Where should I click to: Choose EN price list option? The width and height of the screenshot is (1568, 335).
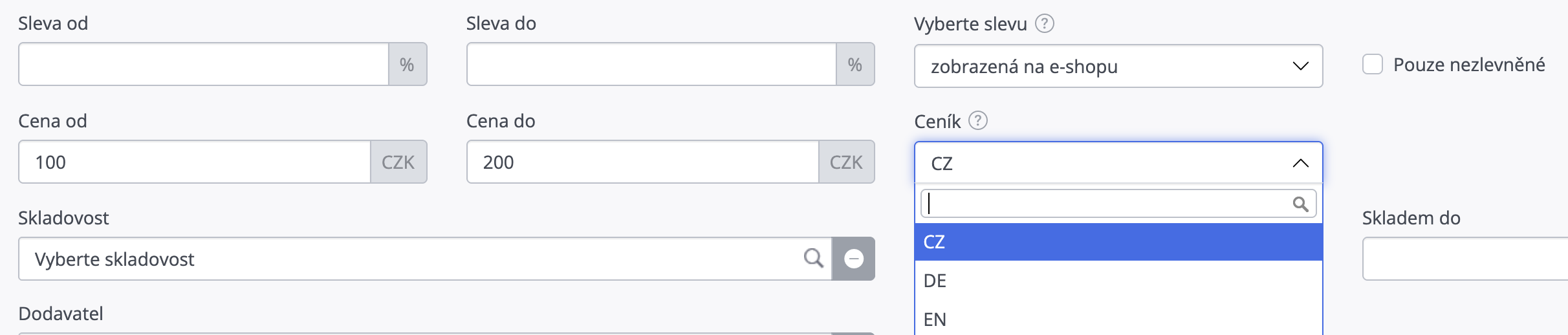tap(1118, 319)
